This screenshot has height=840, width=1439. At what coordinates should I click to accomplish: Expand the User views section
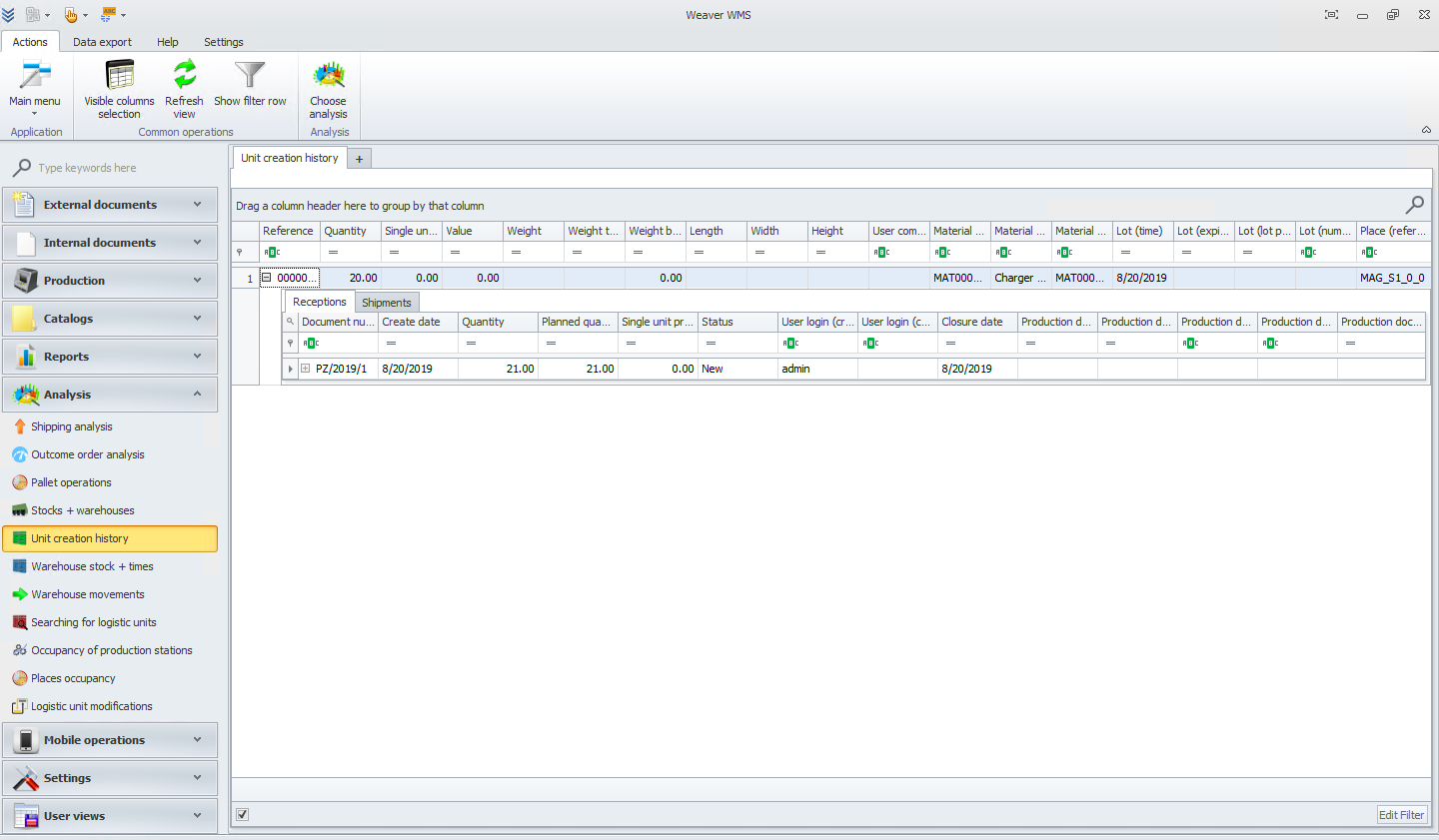[110, 816]
